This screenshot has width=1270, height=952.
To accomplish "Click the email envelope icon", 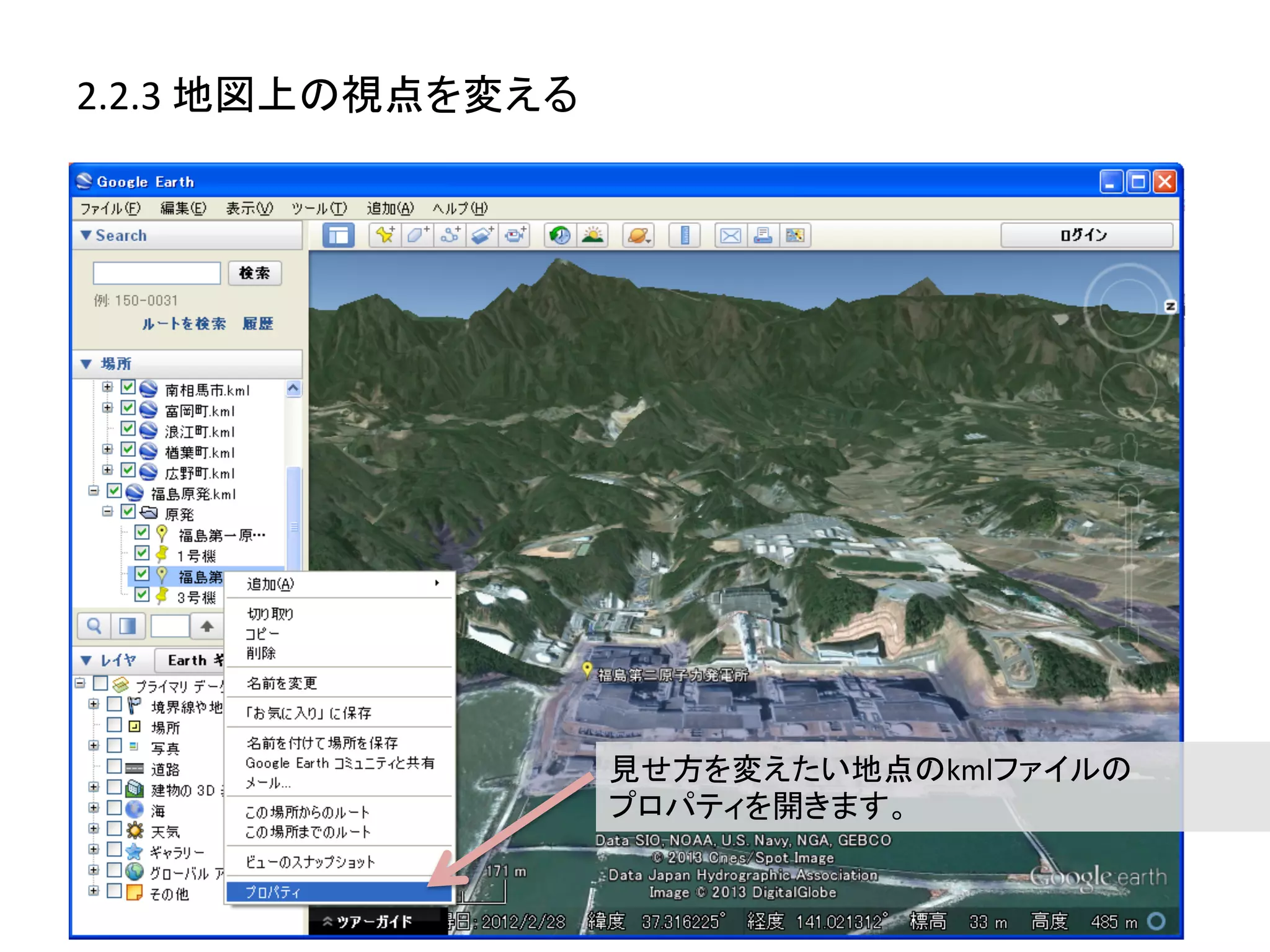I will pyautogui.click(x=730, y=236).
